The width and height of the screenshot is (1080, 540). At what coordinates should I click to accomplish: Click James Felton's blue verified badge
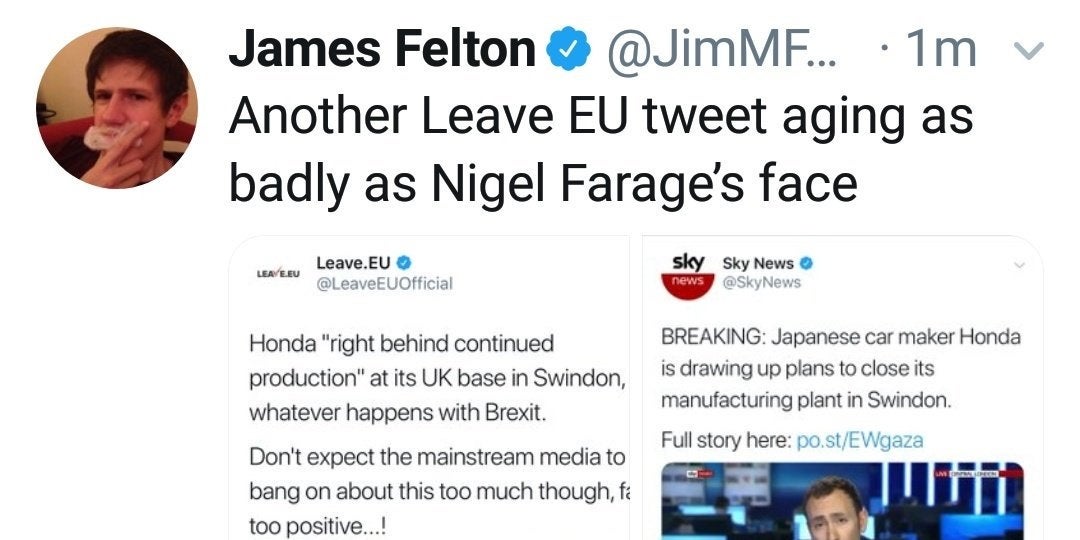pyautogui.click(x=565, y=51)
